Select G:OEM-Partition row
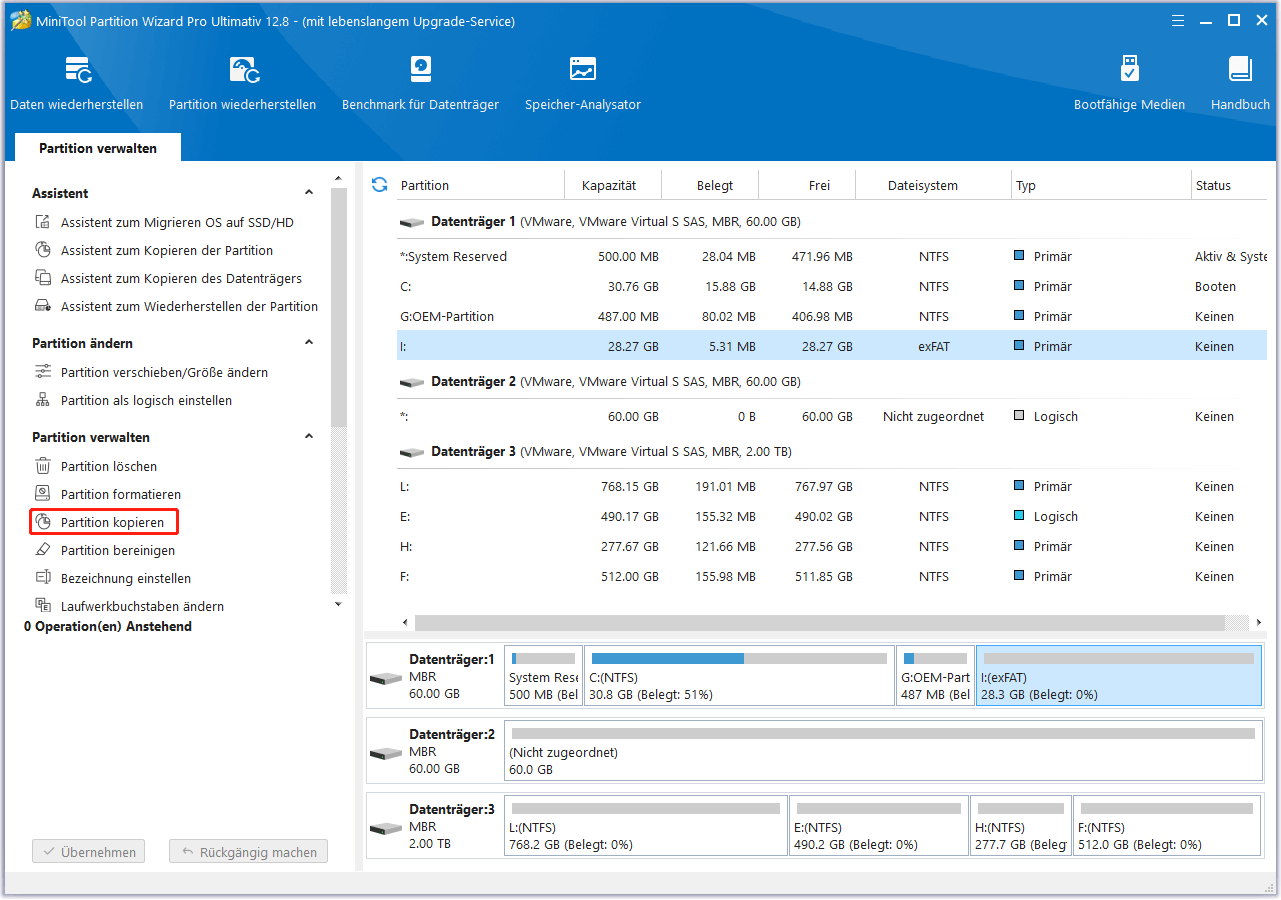This screenshot has width=1281, height=900. pyautogui.click(x=832, y=317)
